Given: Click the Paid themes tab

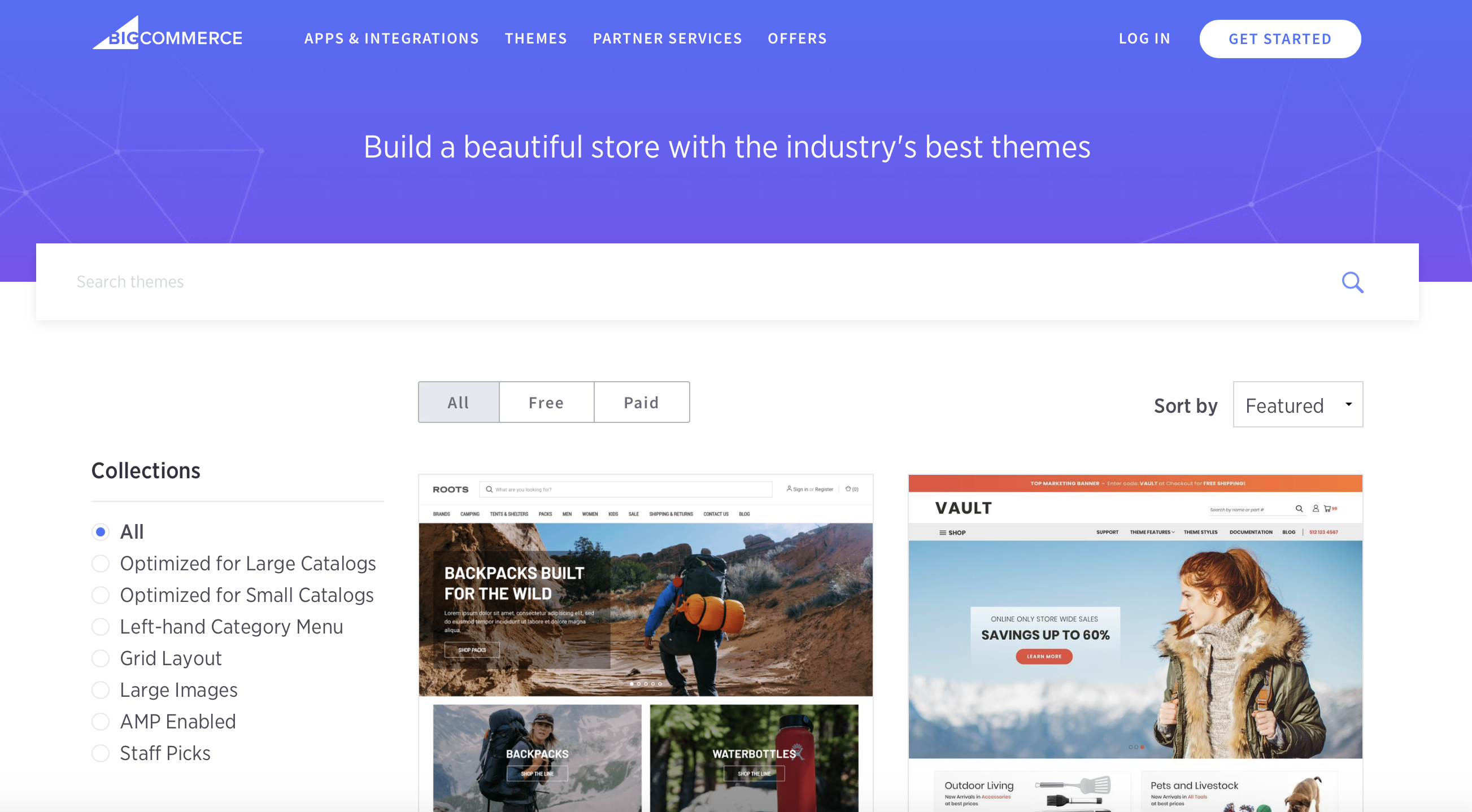Looking at the screenshot, I should click(x=641, y=402).
